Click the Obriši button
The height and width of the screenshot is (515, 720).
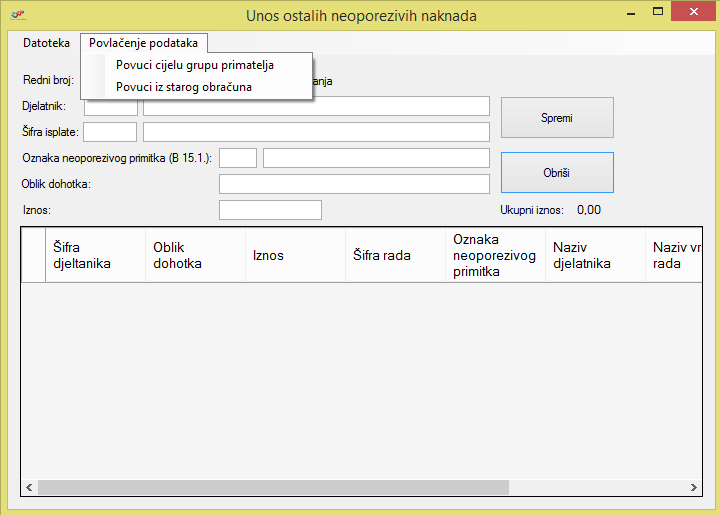point(557,172)
